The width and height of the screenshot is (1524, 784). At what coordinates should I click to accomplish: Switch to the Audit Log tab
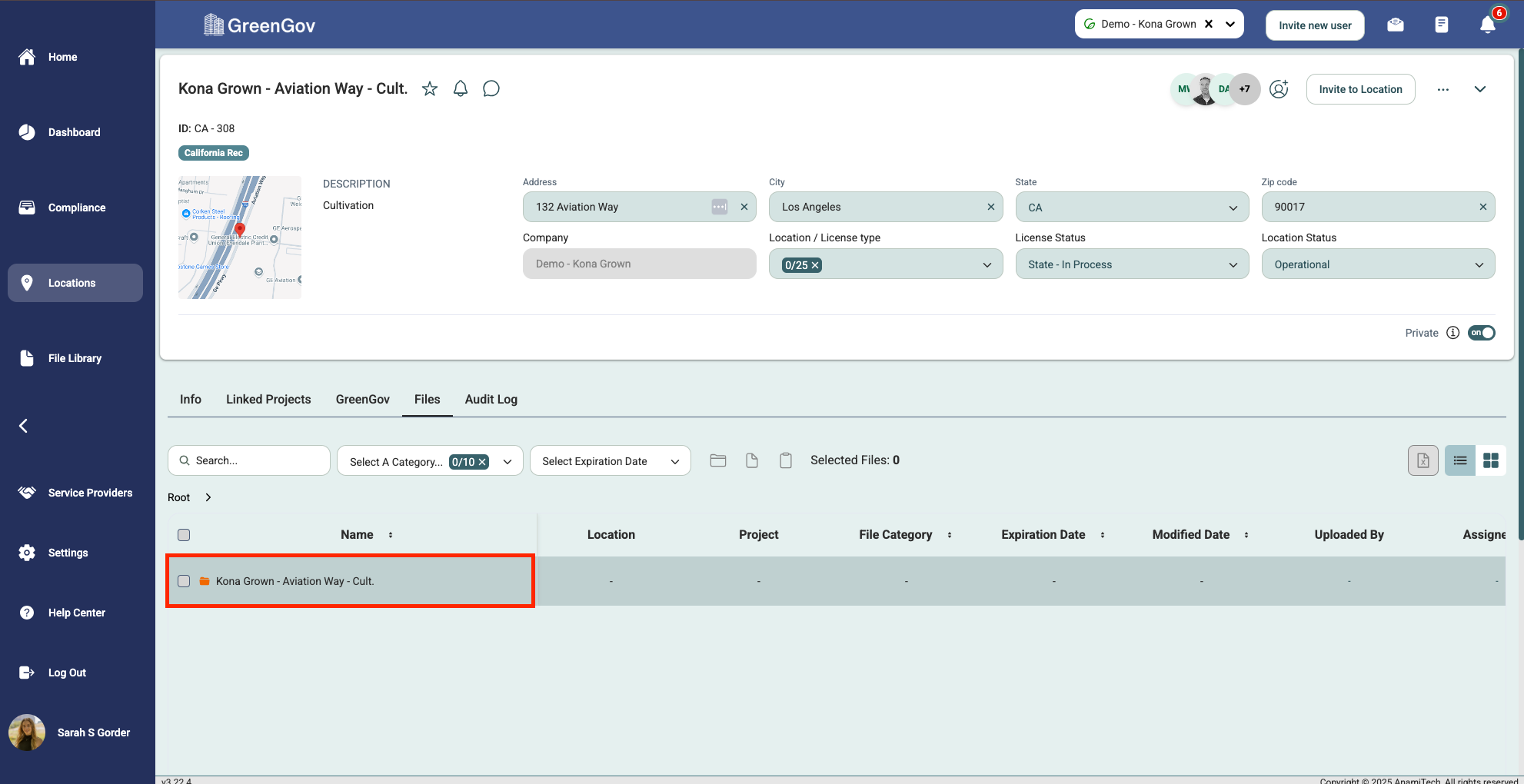pos(491,399)
